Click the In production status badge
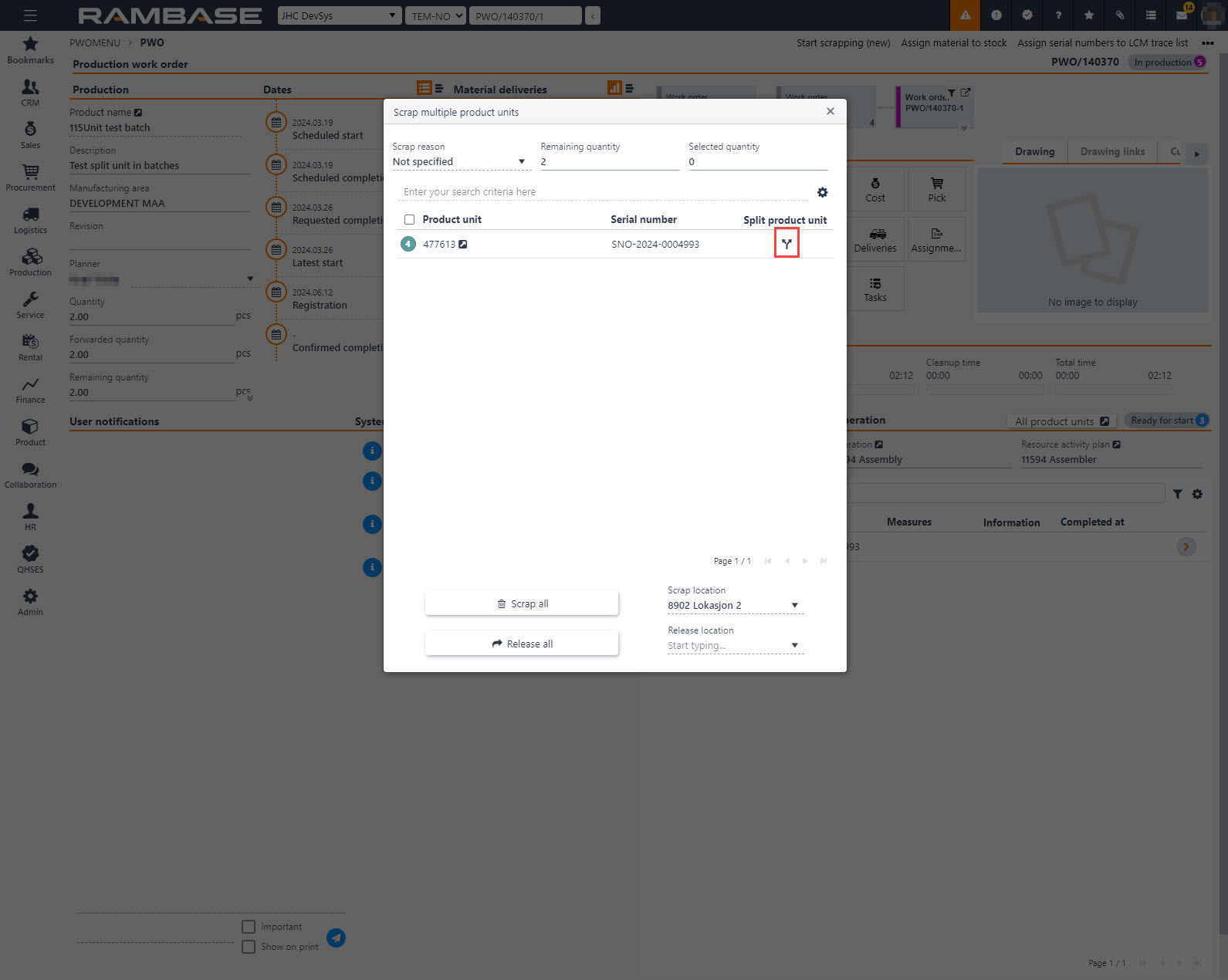Viewport: 1228px width, 980px height. (1169, 63)
